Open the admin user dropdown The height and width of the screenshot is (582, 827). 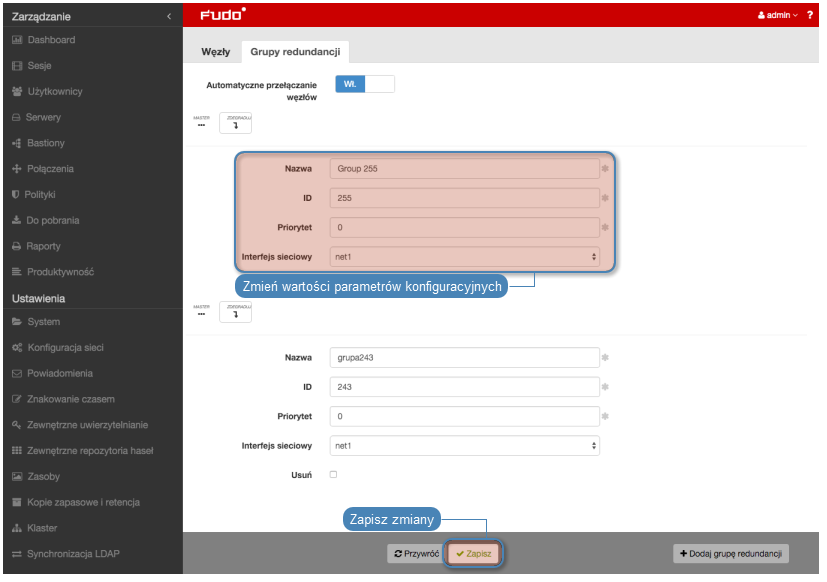pyautogui.click(x=778, y=15)
